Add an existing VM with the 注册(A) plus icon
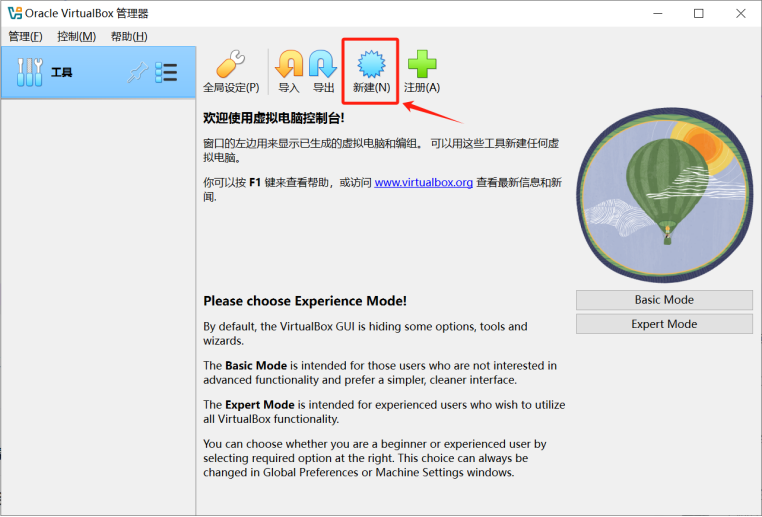This screenshot has width=762, height=517. coord(422,71)
